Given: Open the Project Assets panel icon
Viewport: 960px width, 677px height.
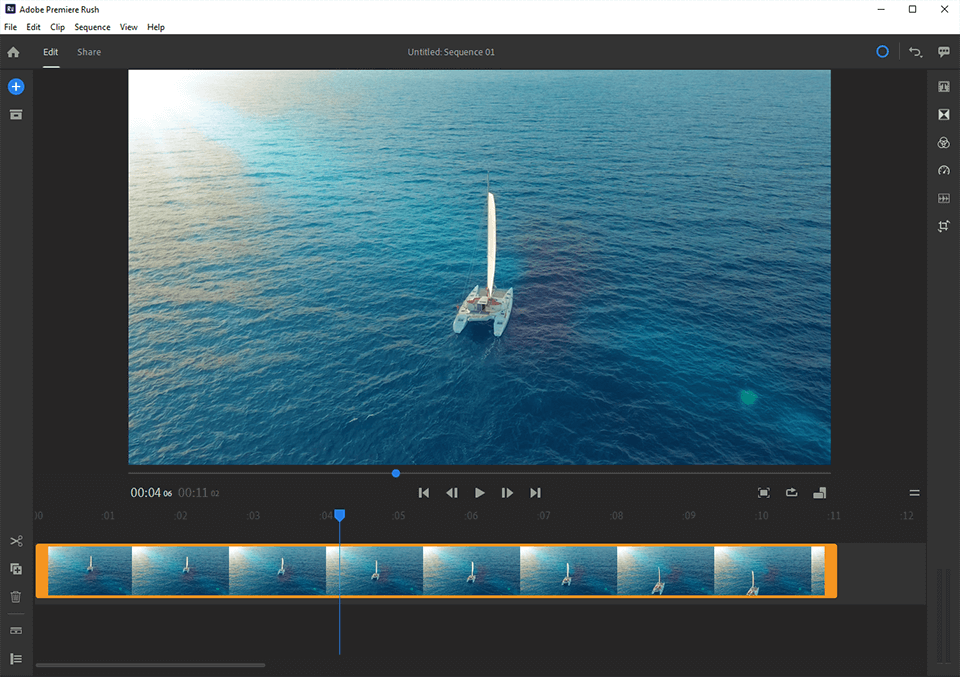Looking at the screenshot, I should [15, 115].
